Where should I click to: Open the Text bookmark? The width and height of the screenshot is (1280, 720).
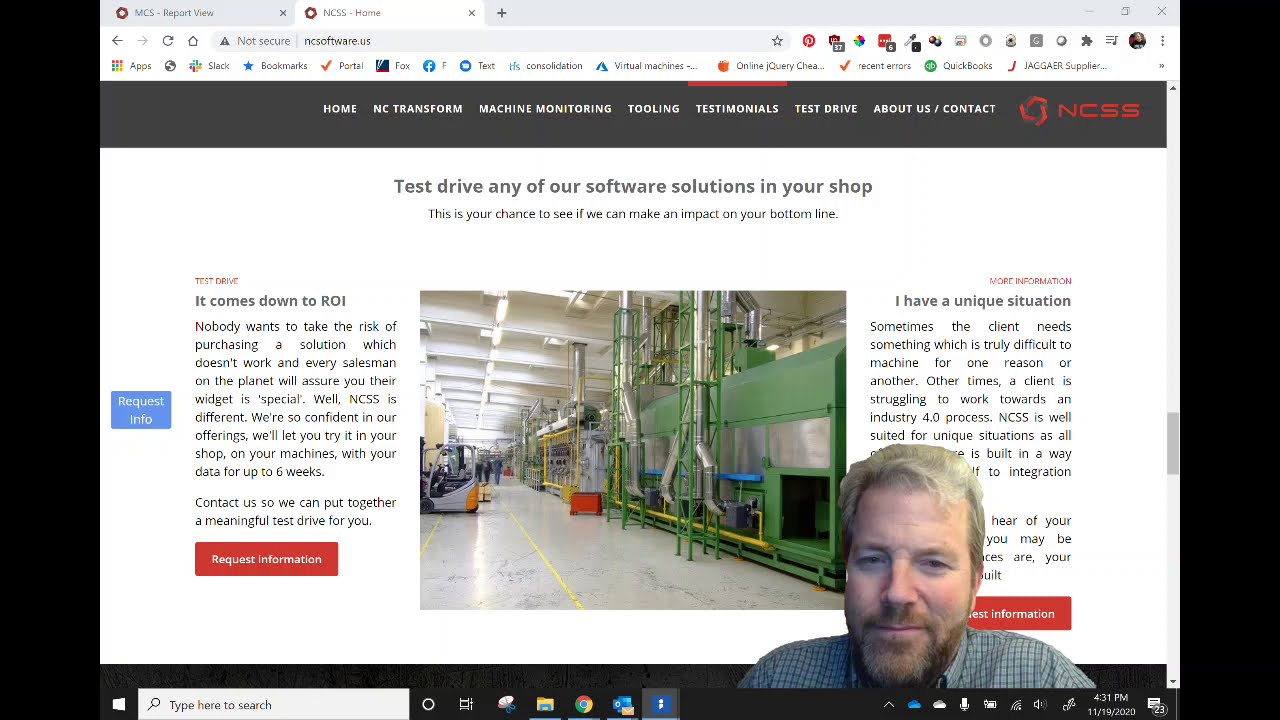coord(477,66)
